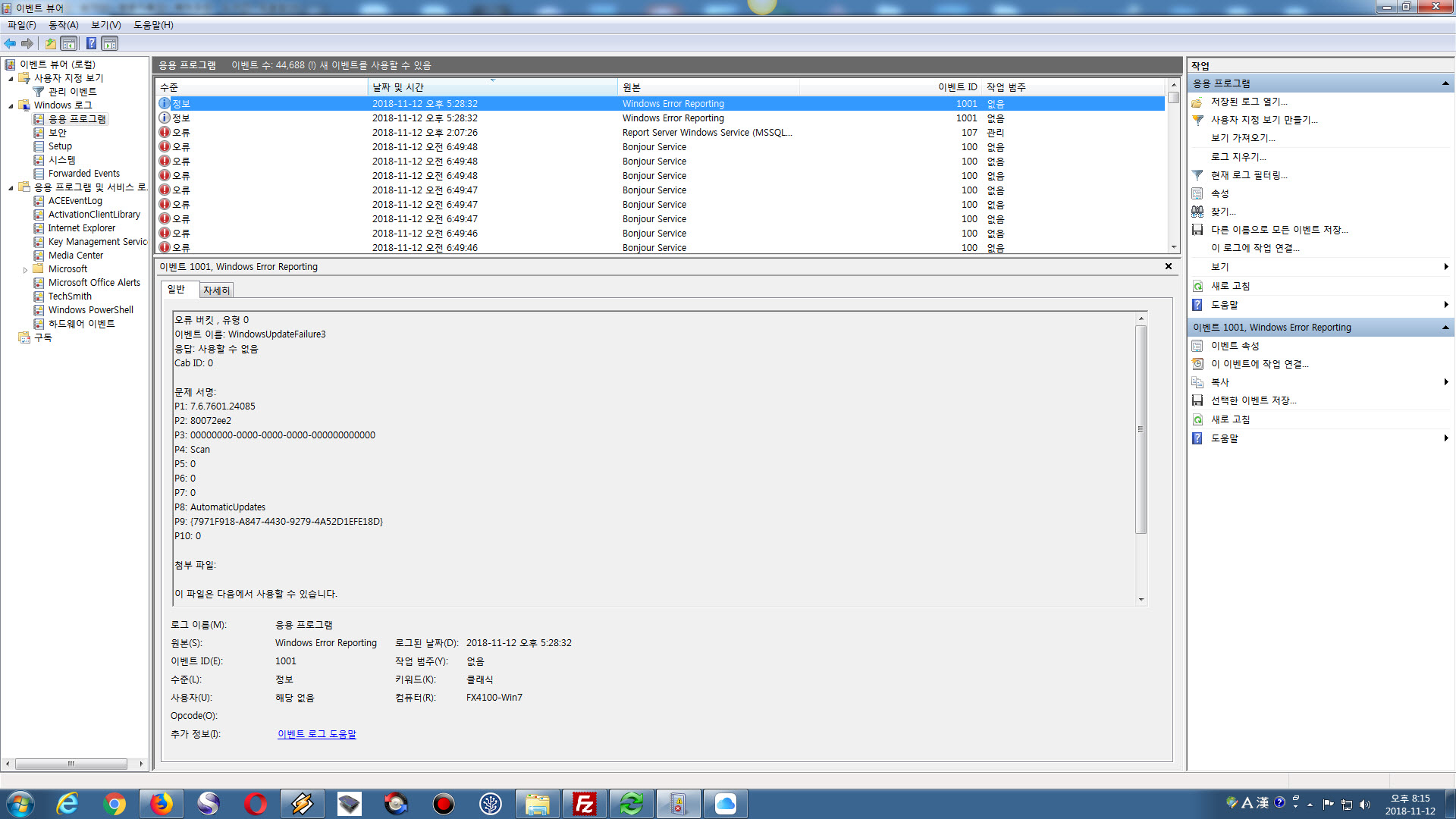The image size is (1456, 819).
Task: Click the Back arrow toolbar icon
Action: pos(10,43)
